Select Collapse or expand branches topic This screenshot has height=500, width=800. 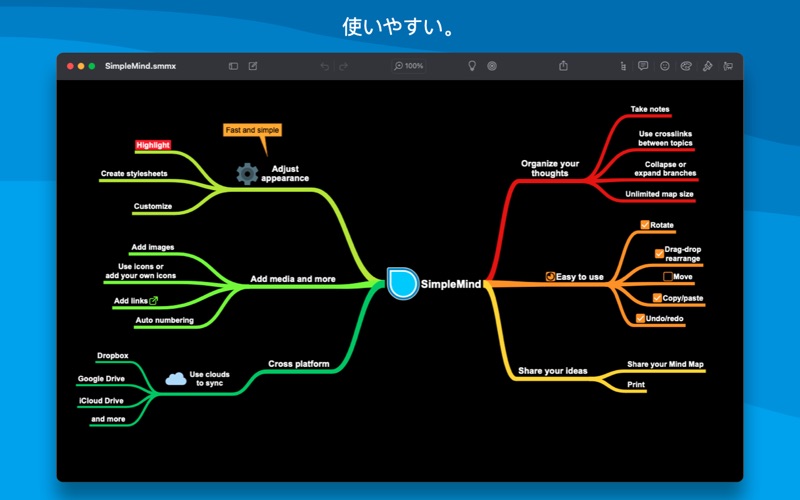[665, 169]
